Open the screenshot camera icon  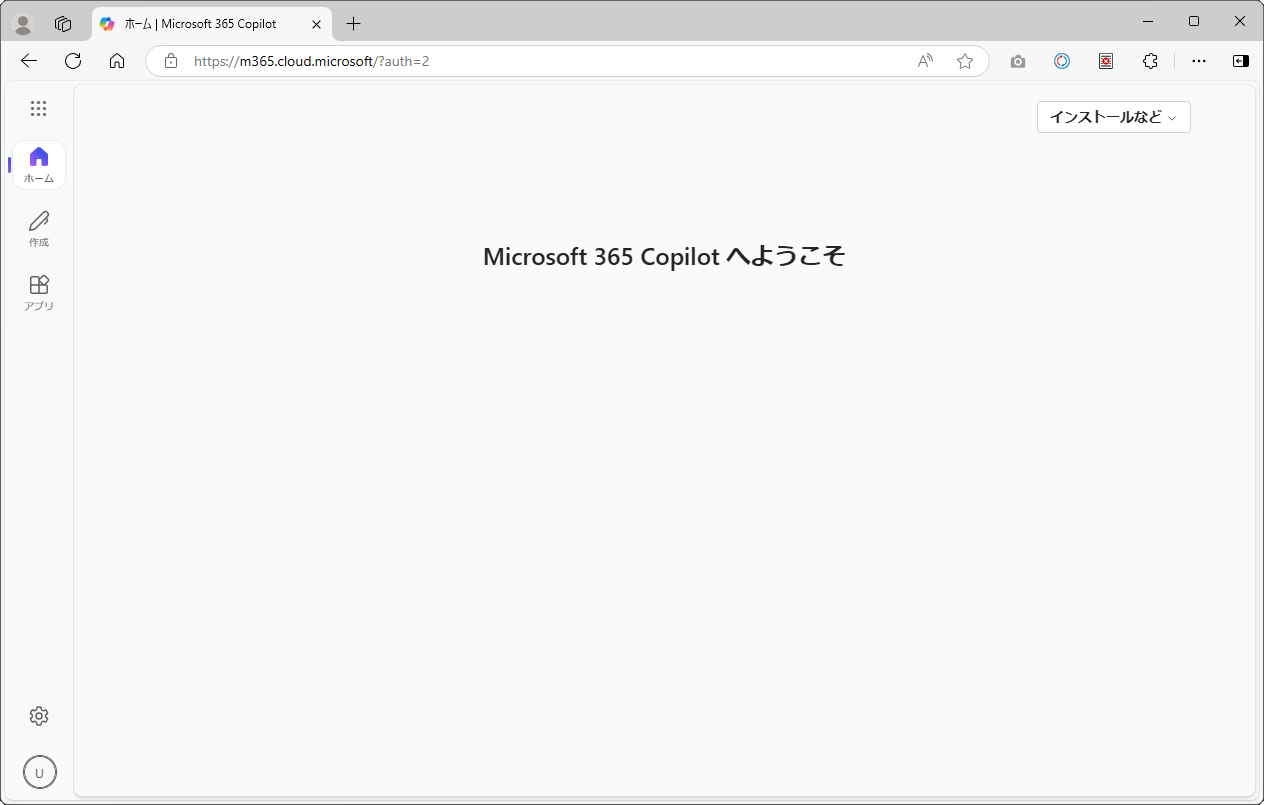(1018, 61)
